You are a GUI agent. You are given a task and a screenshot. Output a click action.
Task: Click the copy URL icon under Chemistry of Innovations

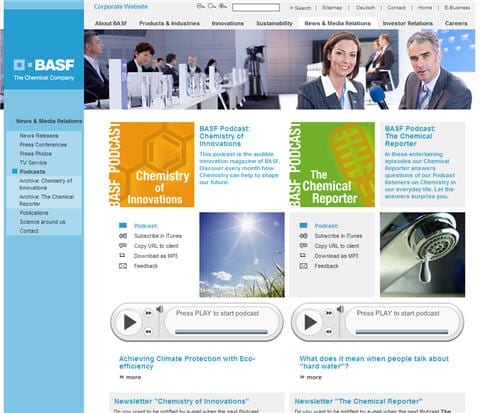pos(123,246)
